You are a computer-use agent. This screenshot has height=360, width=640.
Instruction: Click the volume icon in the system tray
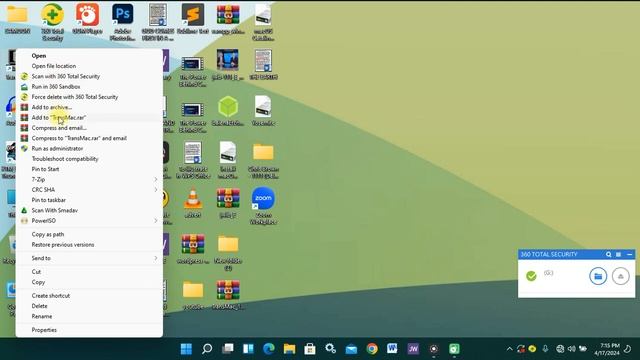pos(571,349)
